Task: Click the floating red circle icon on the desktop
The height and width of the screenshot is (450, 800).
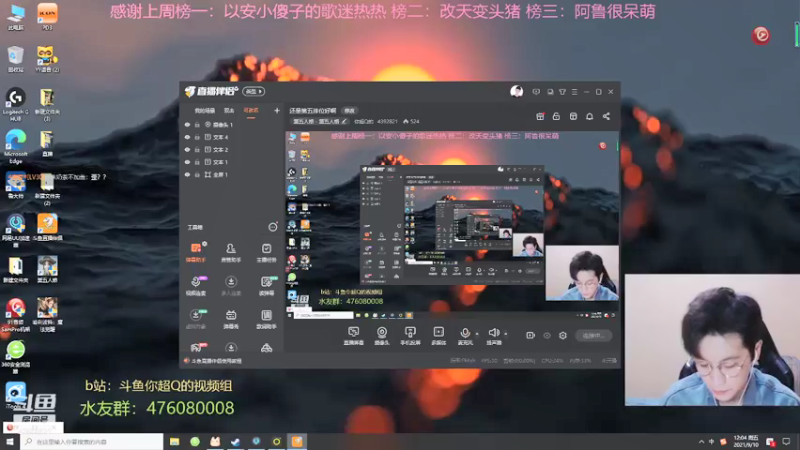Action: 761,35
